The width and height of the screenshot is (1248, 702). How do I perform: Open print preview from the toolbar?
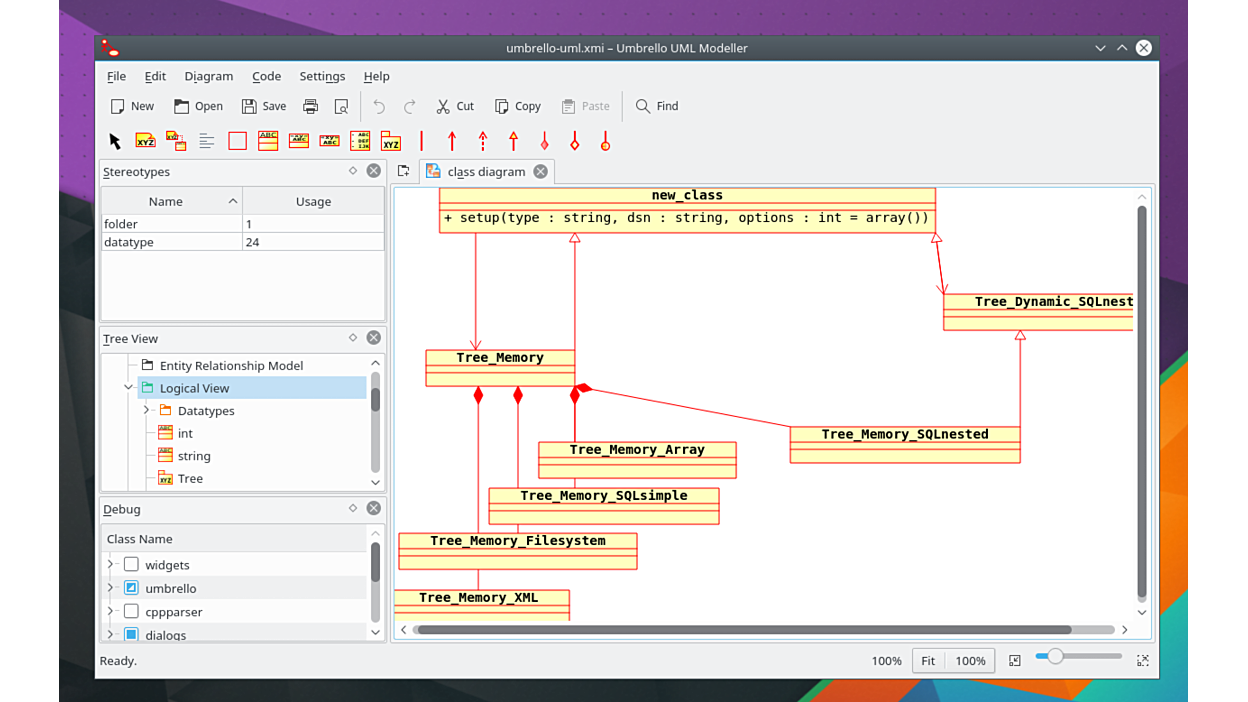click(341, 106)
